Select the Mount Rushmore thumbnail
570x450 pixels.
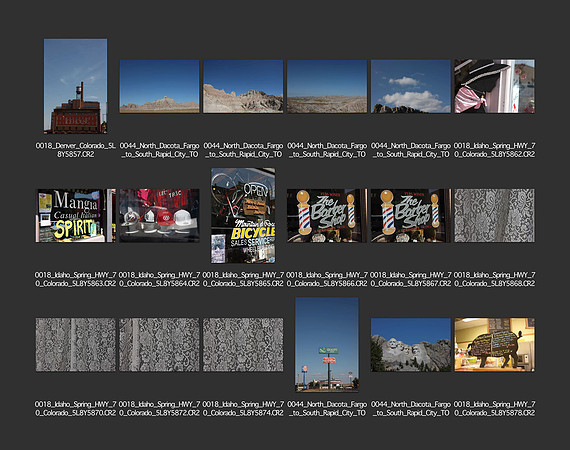coord(411,345)
